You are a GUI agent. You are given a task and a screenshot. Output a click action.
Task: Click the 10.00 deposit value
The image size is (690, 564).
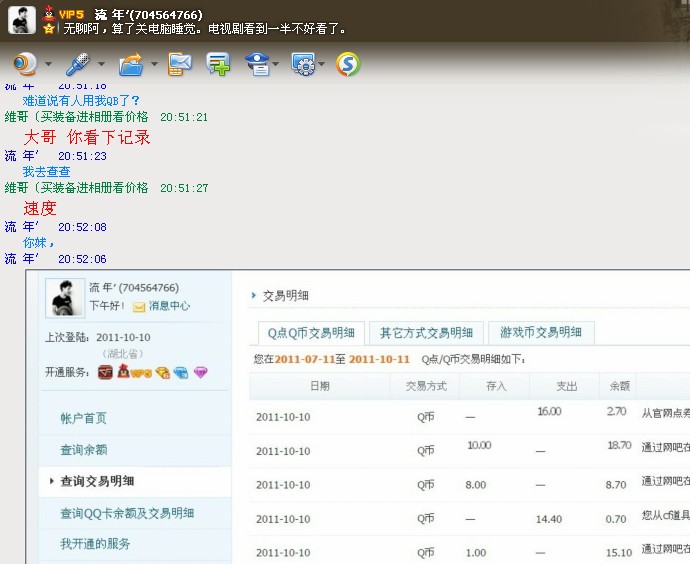[479, 445]
